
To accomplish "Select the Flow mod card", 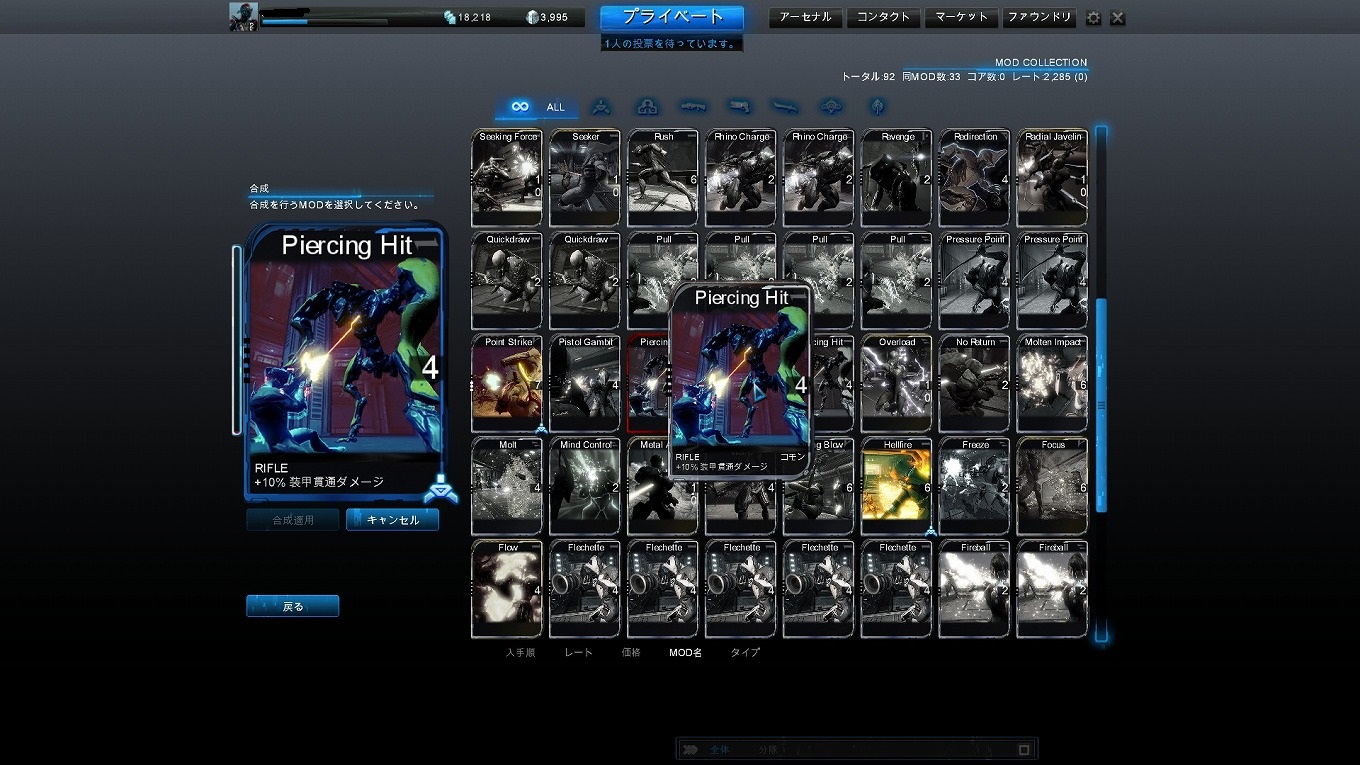I will [x=507, y=589].
